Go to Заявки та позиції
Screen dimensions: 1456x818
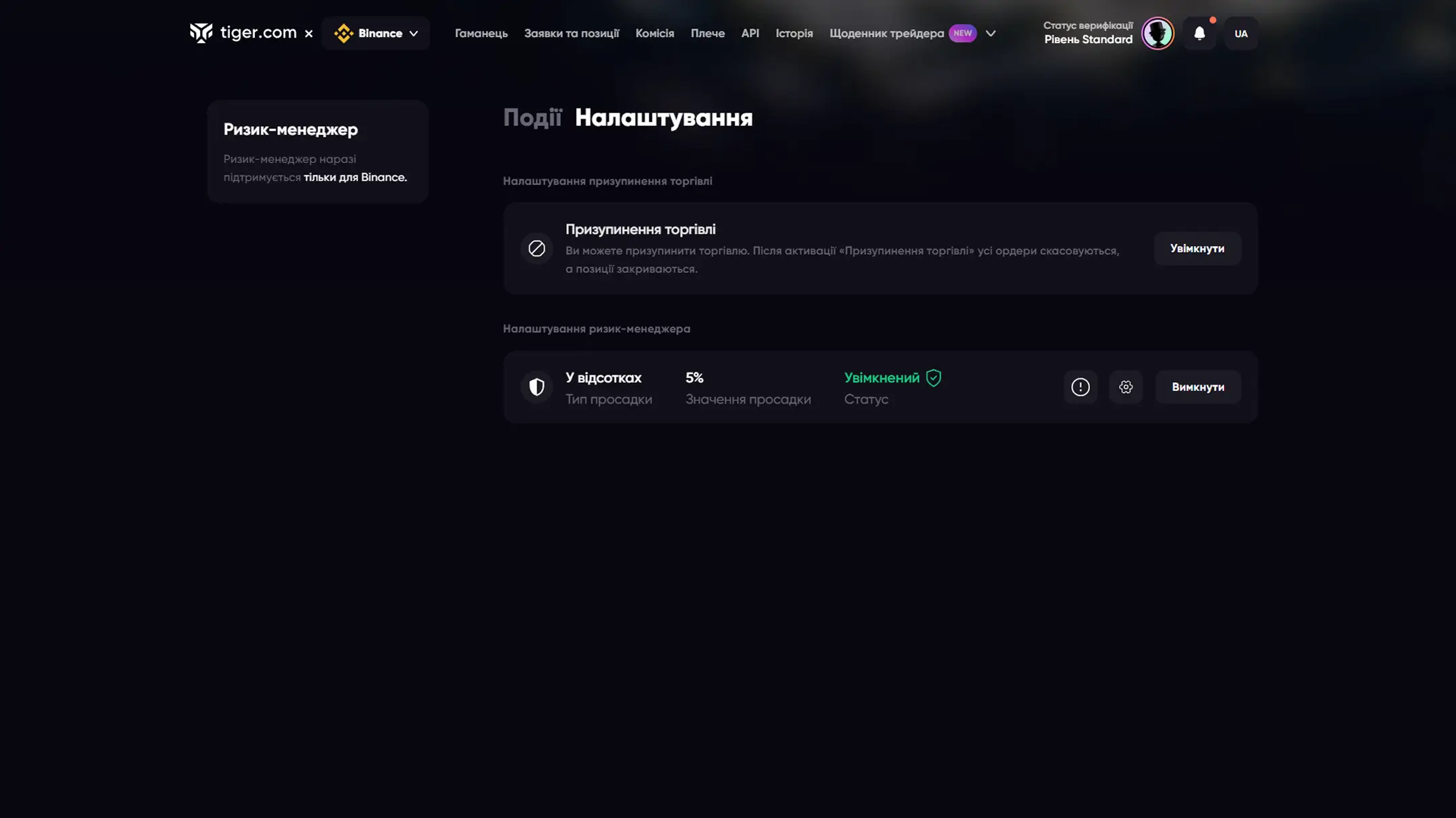[572, 33]
